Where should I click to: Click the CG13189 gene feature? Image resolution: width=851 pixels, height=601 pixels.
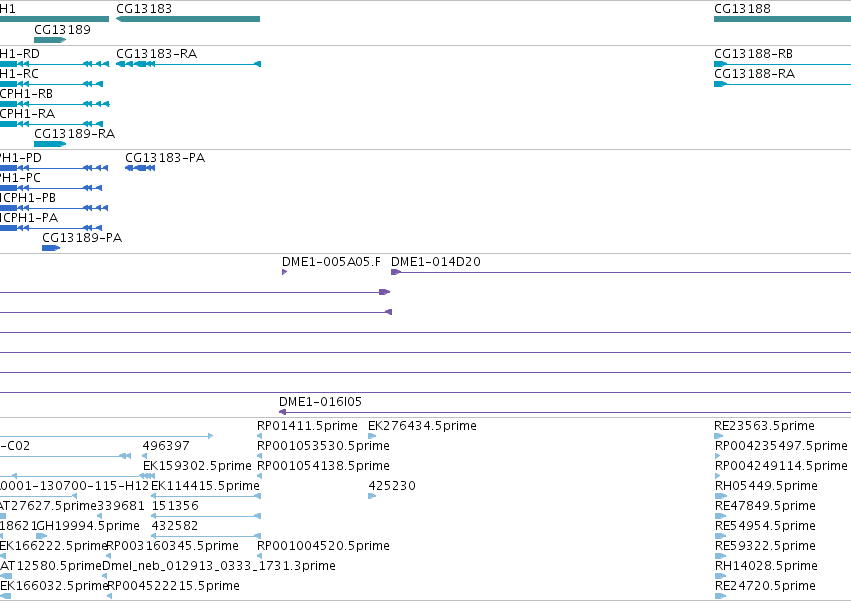[x=50, y=40]
